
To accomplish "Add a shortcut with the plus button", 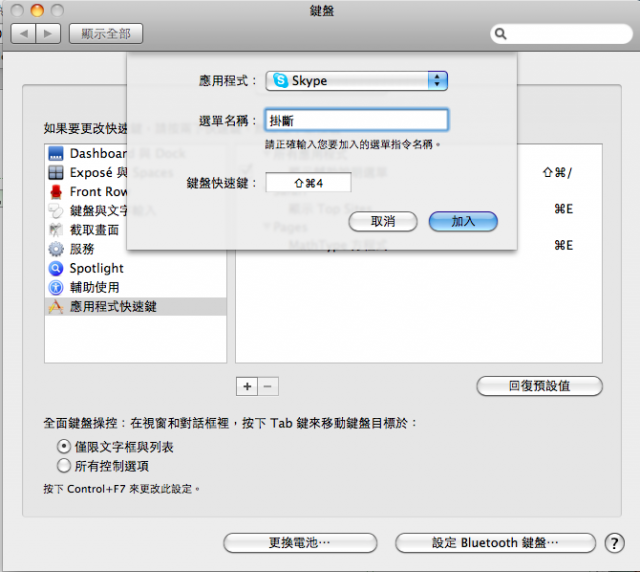I will [x=247, y=386].
